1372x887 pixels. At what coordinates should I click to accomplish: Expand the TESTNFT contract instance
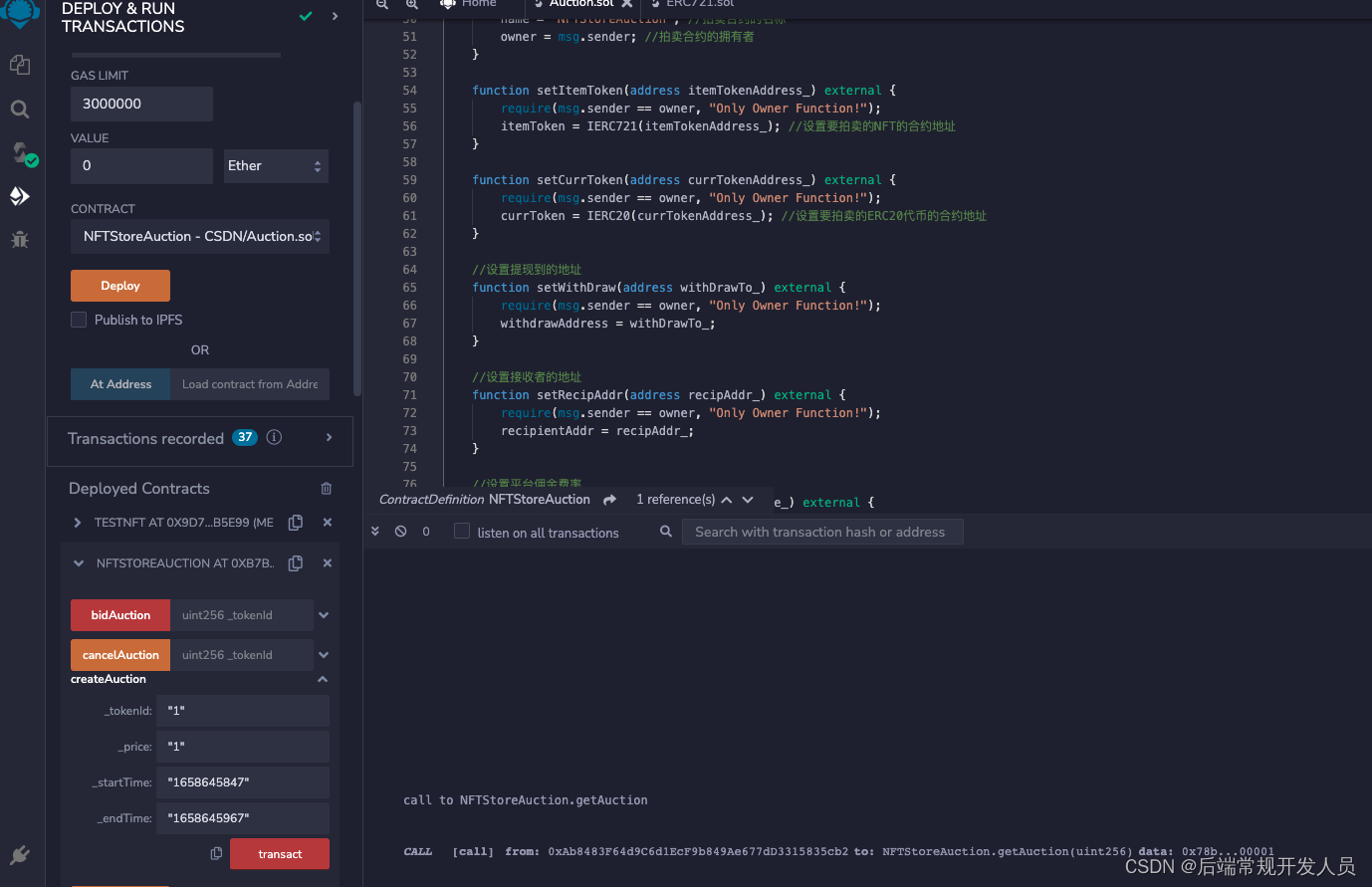[x=78, y=523]
